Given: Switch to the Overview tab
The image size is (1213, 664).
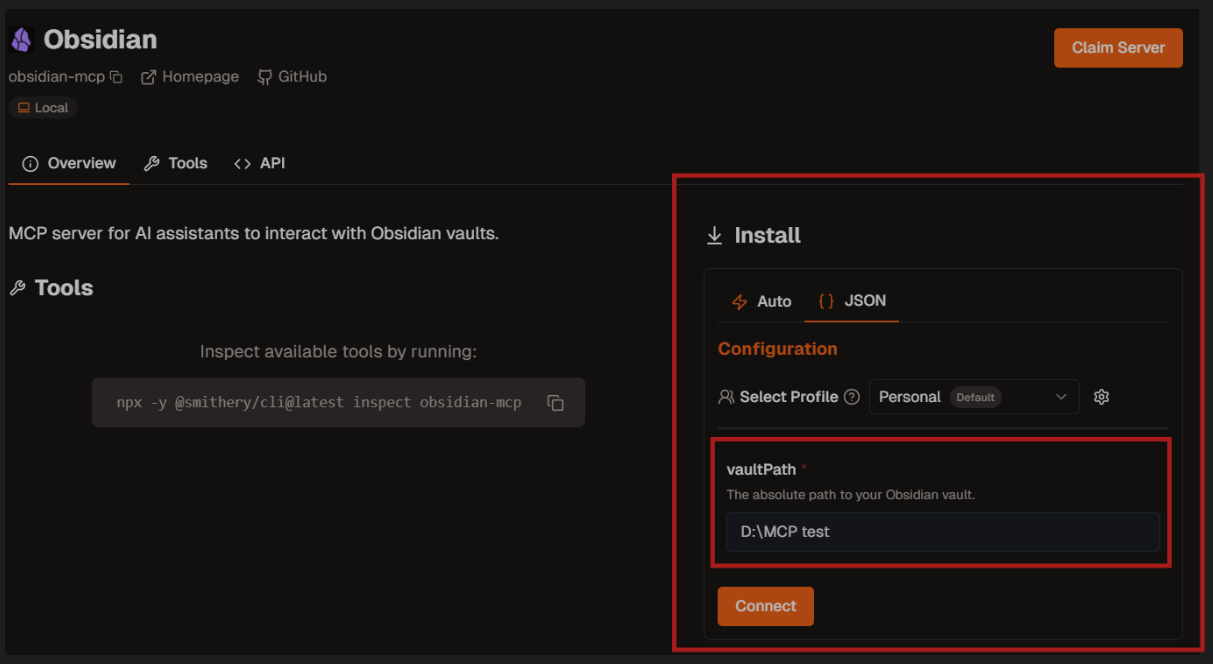Looking at the screenshot, I should tap(69, 163).
